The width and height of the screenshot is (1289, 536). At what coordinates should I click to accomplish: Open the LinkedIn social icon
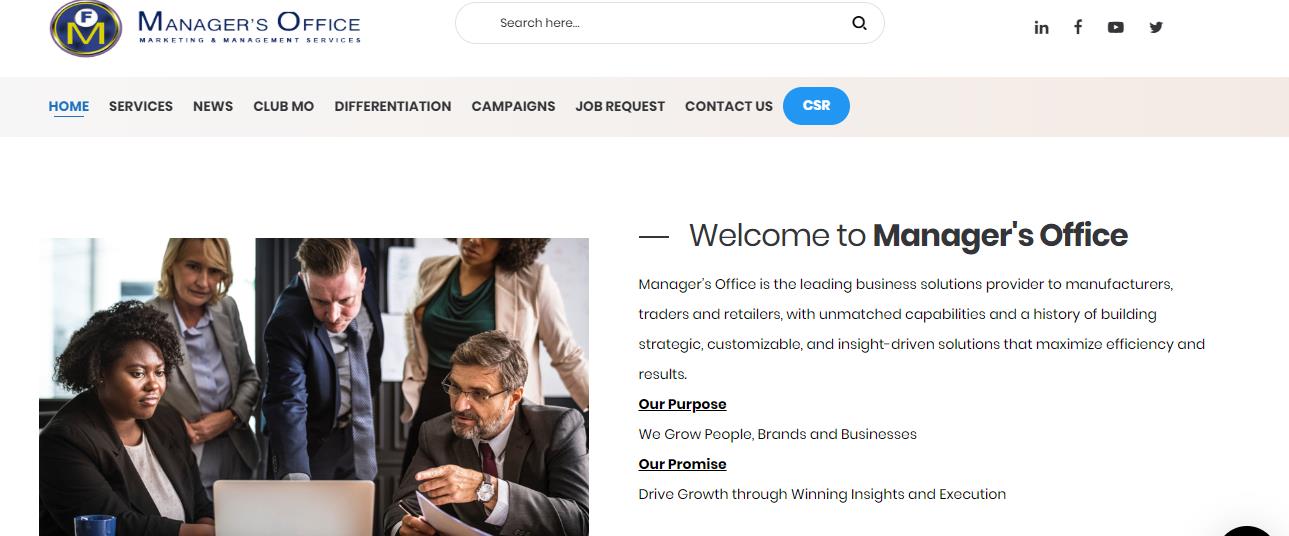pyautogui.click(x=1041, y=28)
